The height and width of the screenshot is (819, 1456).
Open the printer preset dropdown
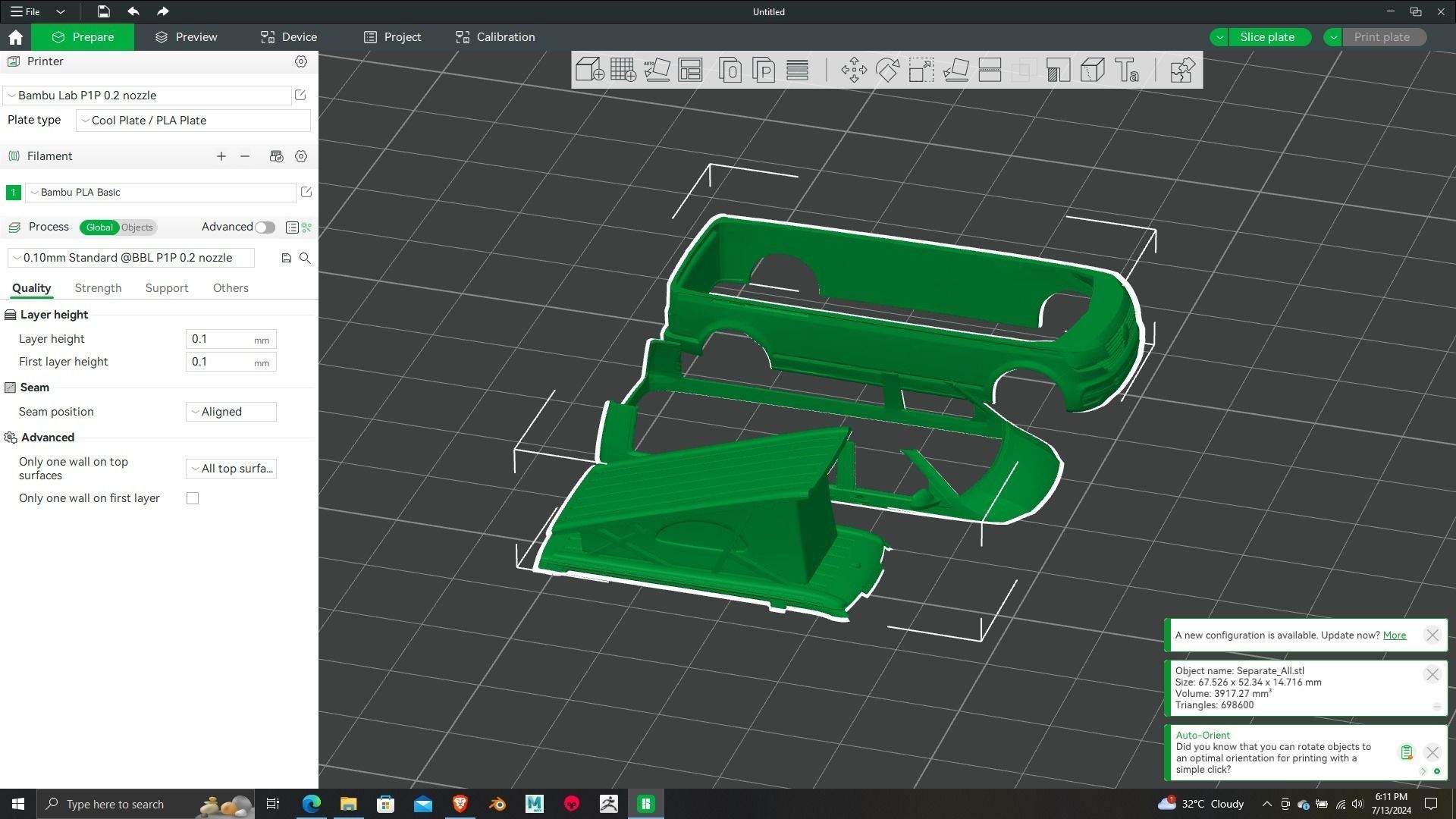click(x=147, y=96)
